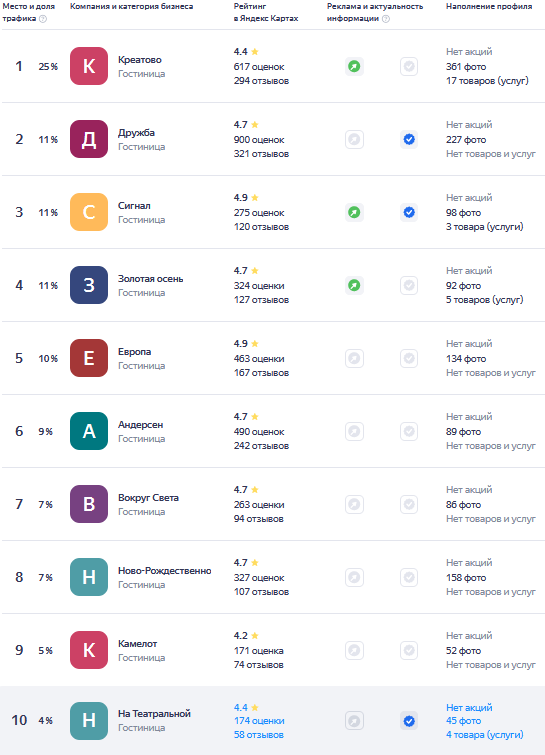Click the pink K avatar of Креатово

tap(89, 66)
